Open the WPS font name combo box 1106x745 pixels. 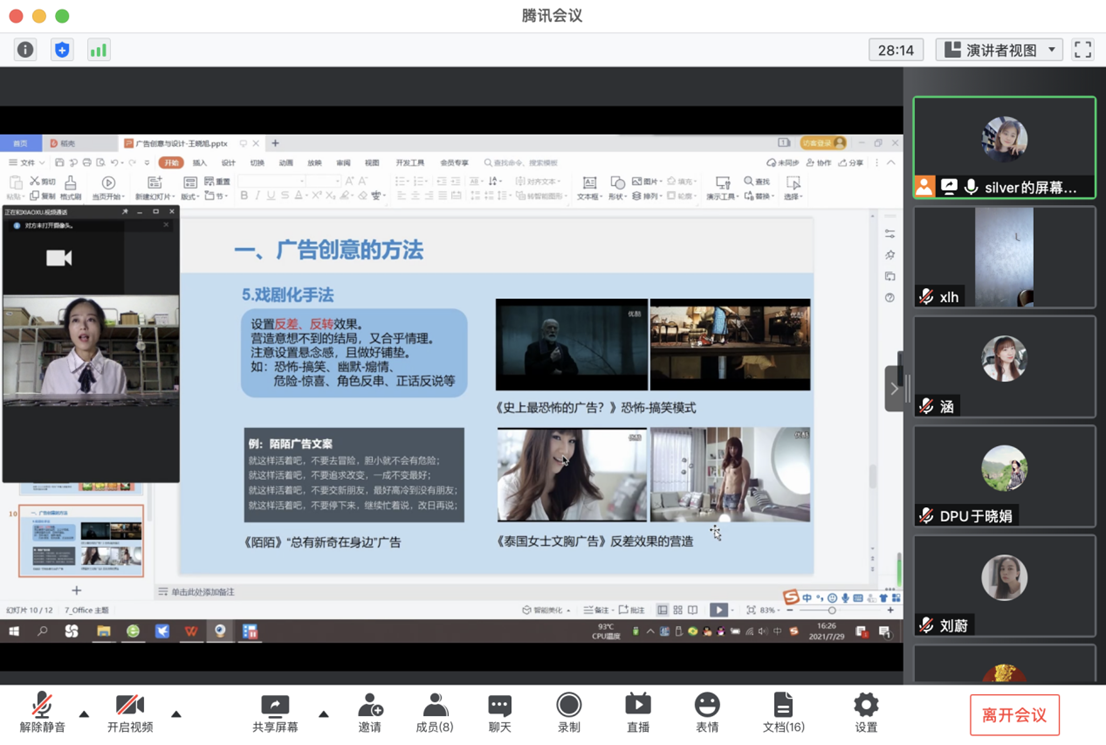coord(272,181)
